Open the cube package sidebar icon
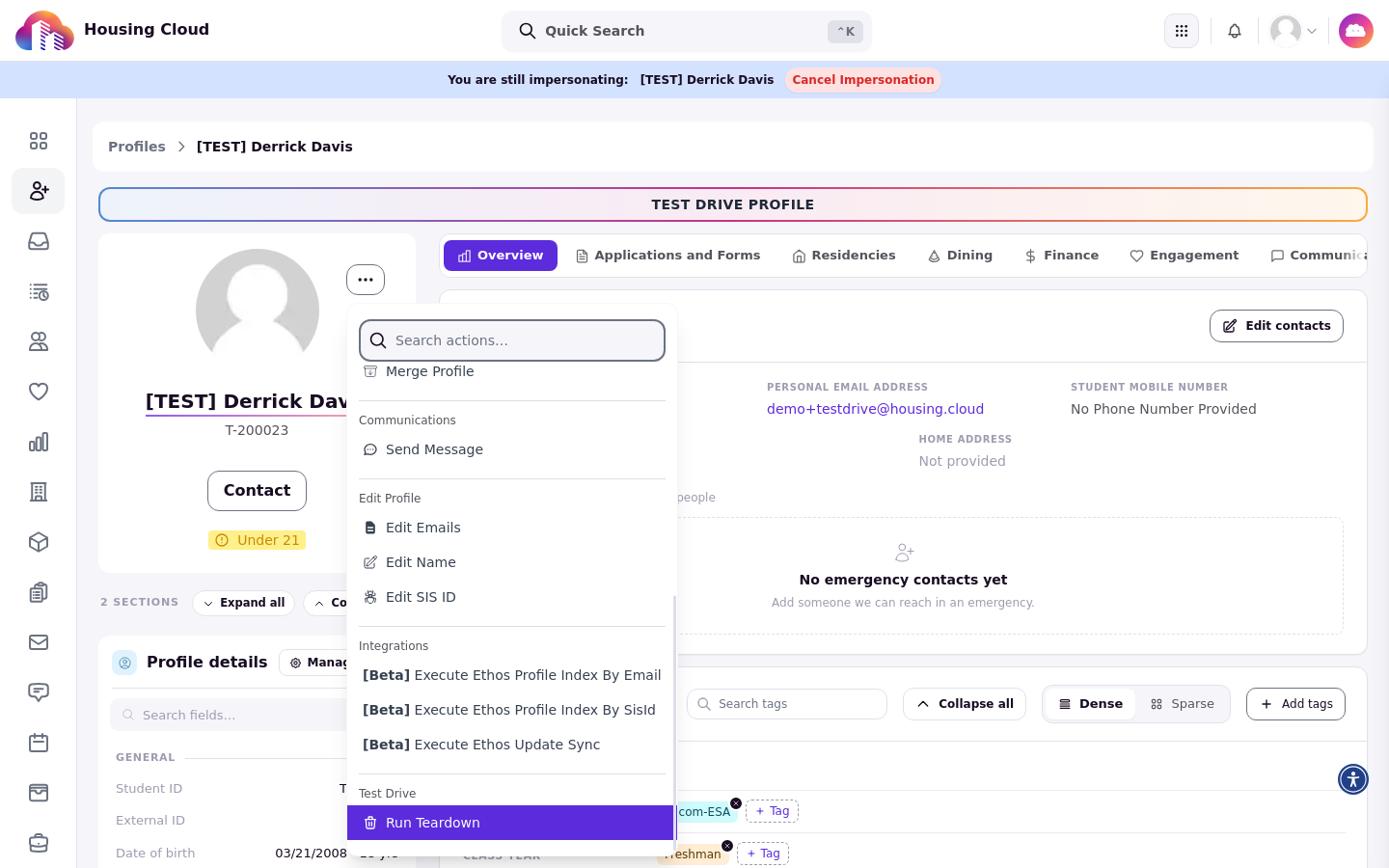This screenshot has height=868, width=1389. pyautogui.click(x=39, y=542)
